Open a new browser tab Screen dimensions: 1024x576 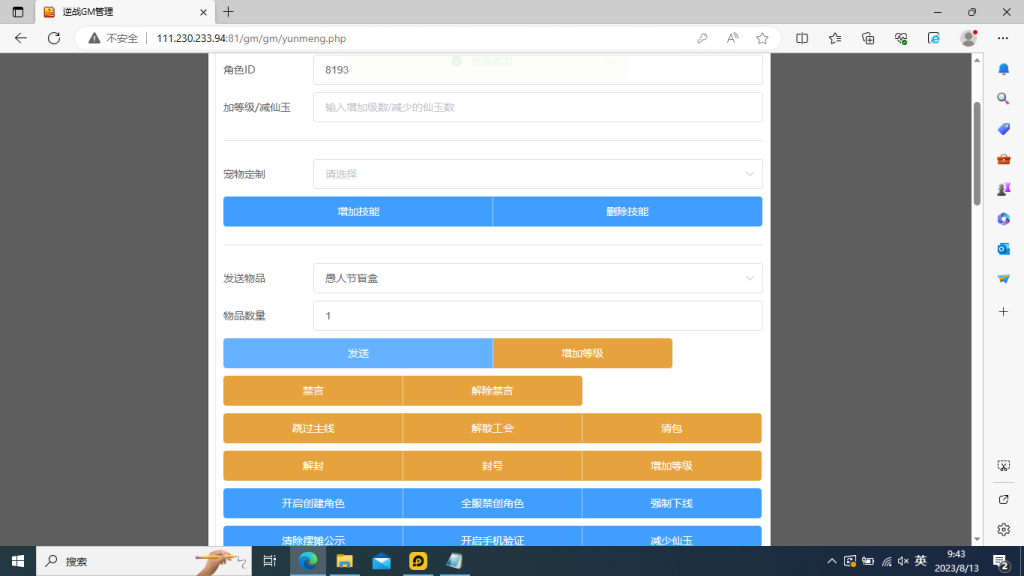[230, 13]
